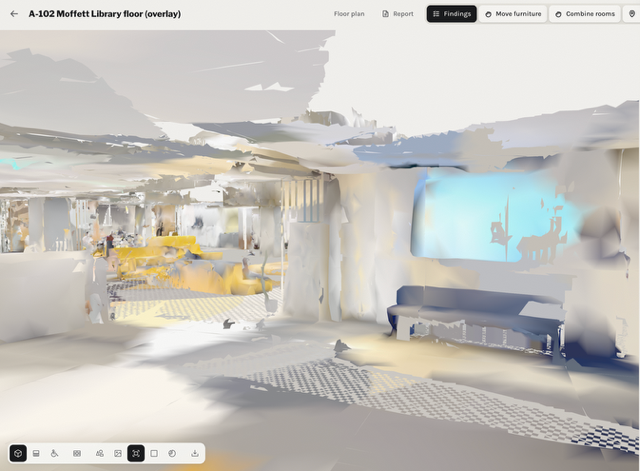This screenshot has height=471, width=640.
Task: Click the dark bench in the 3D view
Action: tap(476, 316)
